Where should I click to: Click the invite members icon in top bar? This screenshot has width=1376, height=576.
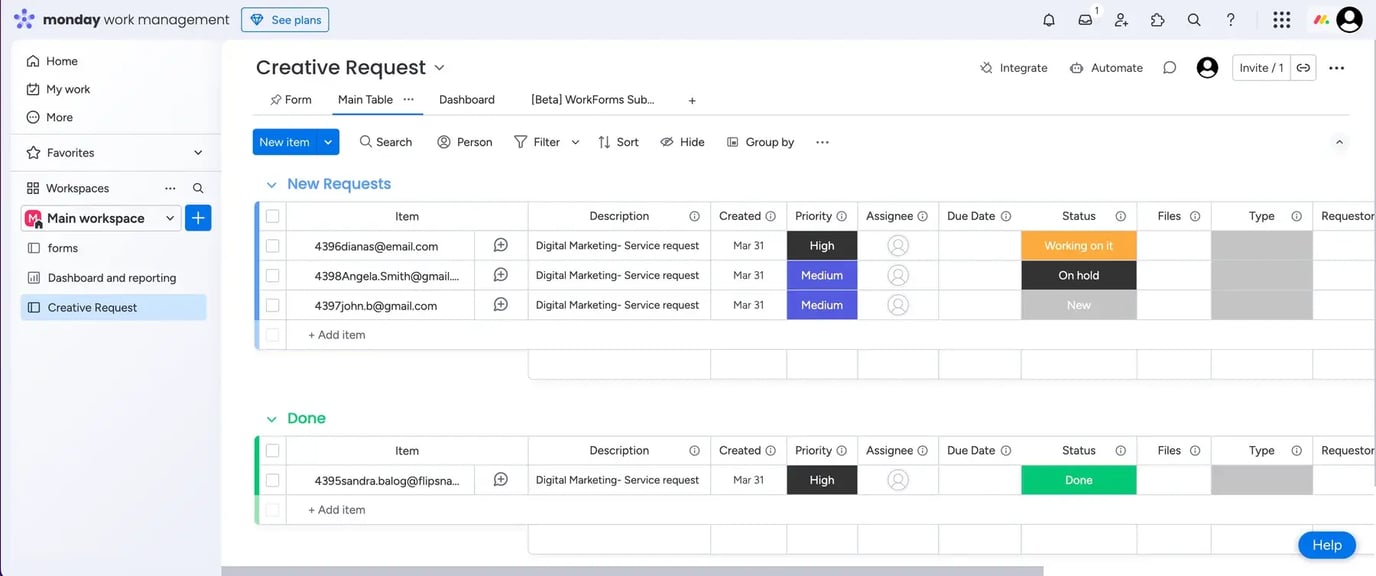[x=1121, y=20]
